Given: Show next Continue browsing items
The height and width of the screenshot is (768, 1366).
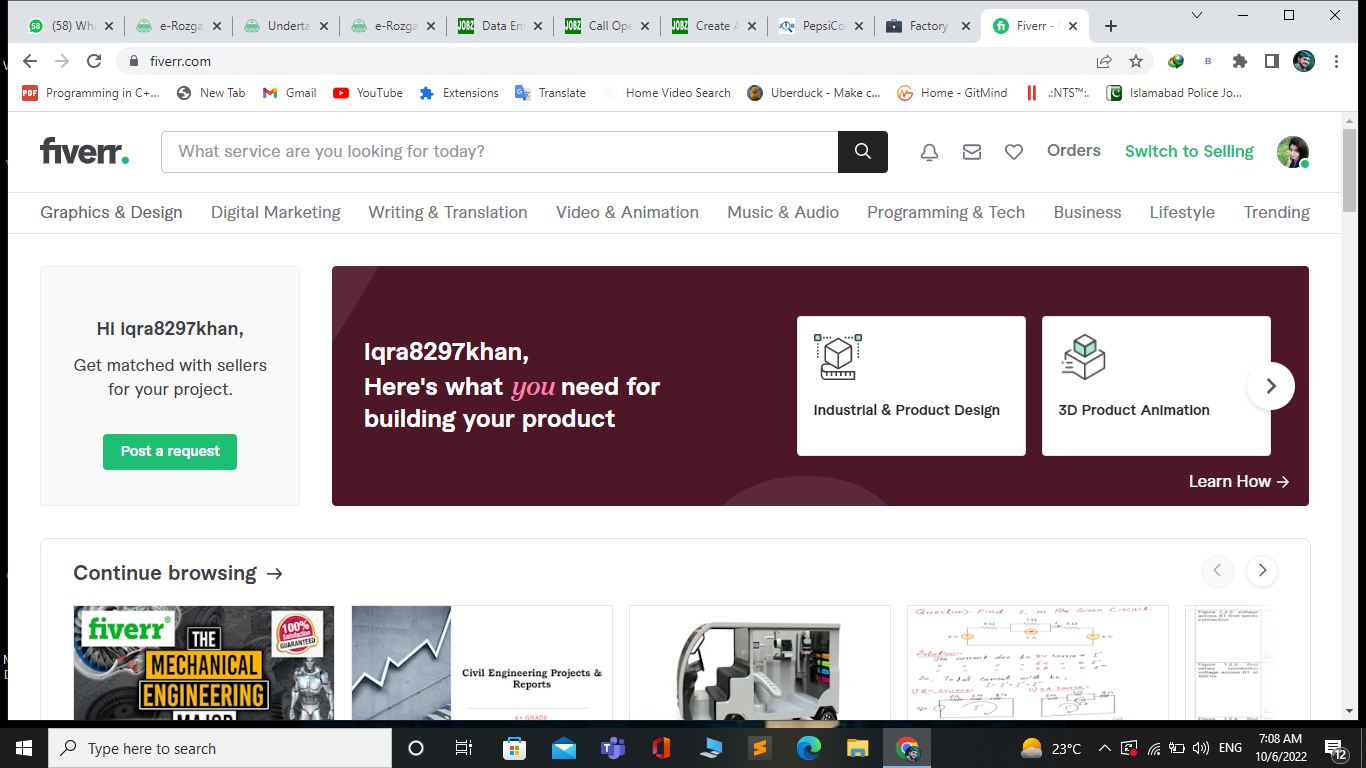Looking at the screenshot, I should tap(1262, 570).
